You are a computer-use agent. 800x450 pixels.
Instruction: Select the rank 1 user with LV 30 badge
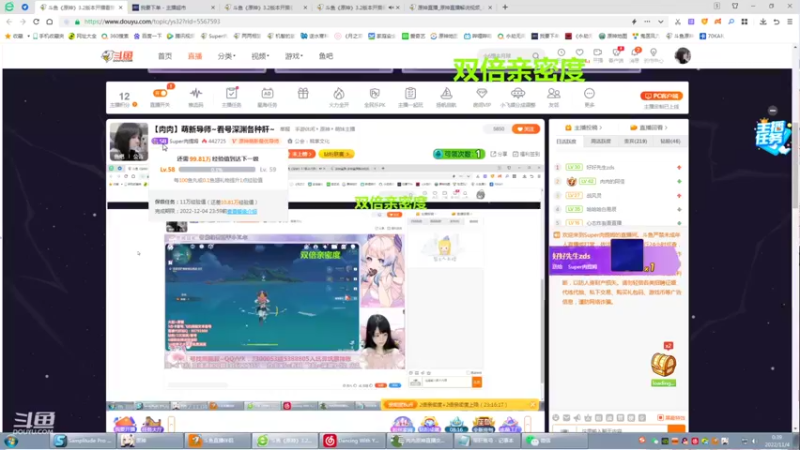618,167
